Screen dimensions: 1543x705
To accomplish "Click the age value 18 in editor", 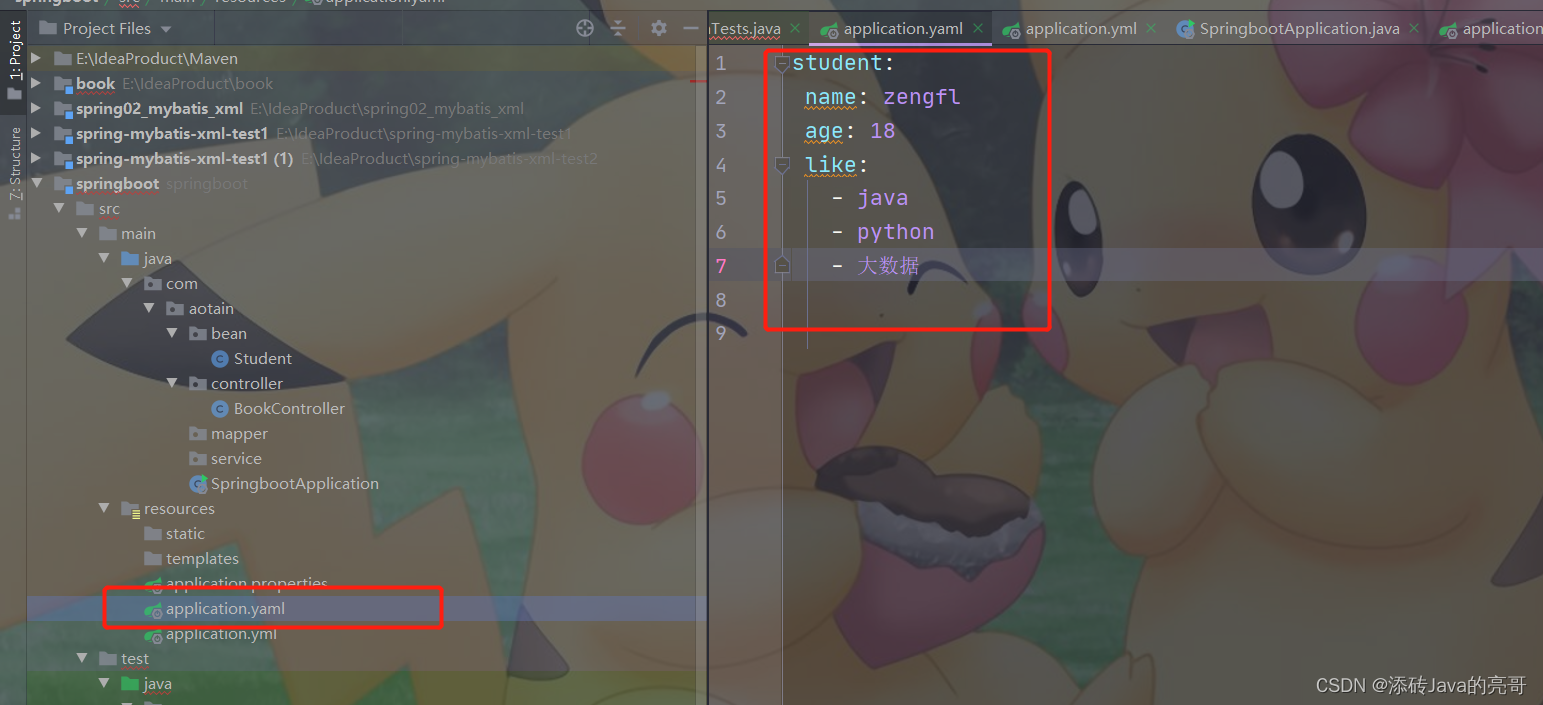I will 882,131.
